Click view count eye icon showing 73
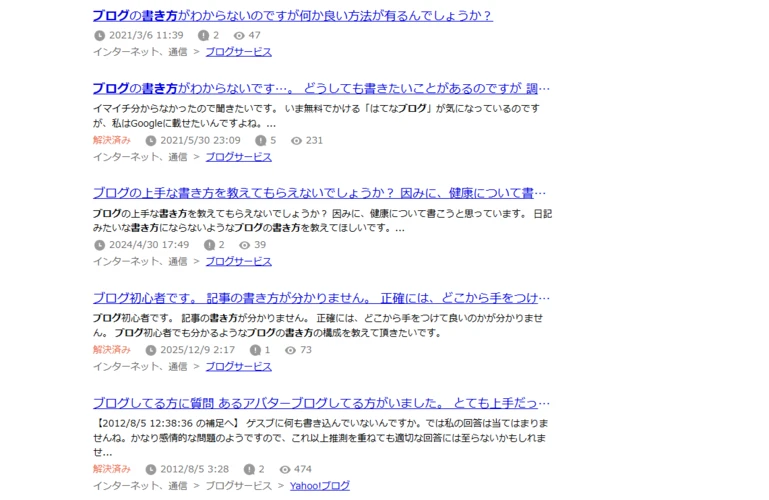The height and width of the screenshot is (500, 769). (290, 350)
